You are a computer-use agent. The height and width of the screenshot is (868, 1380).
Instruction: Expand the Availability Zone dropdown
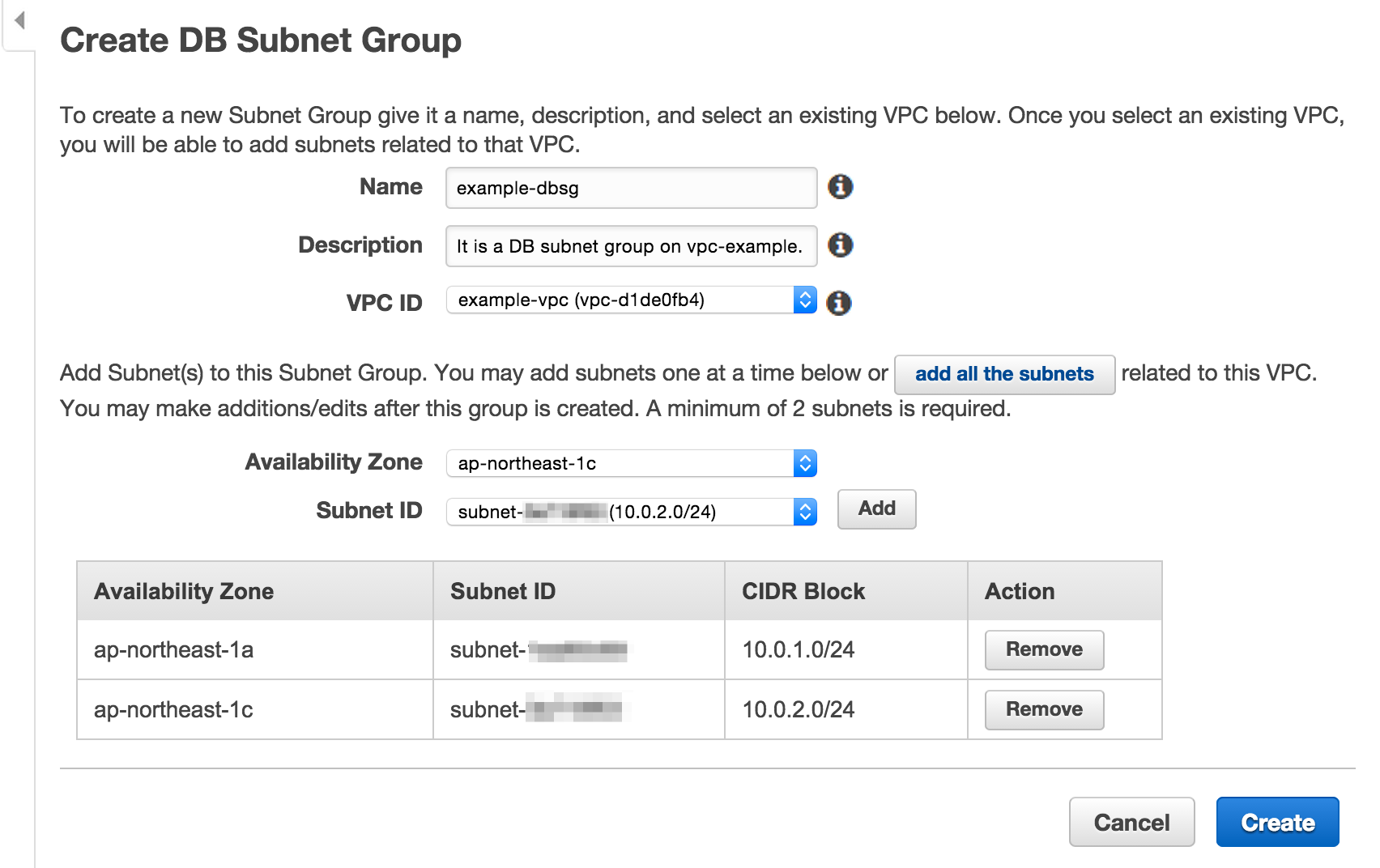tap(631, 463)
